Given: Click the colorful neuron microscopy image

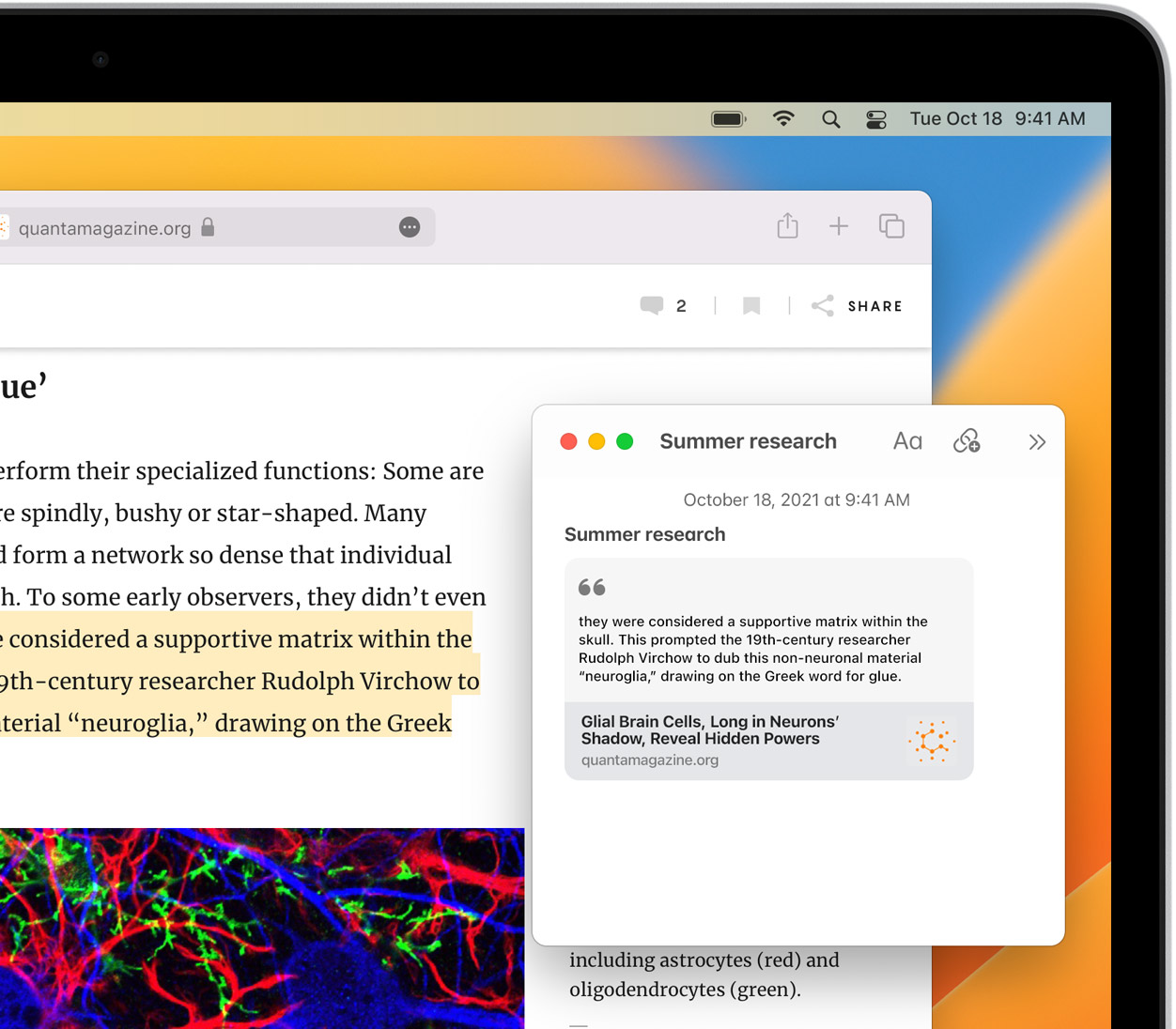Looking at the screenshot, I should (x=262, y=928).
